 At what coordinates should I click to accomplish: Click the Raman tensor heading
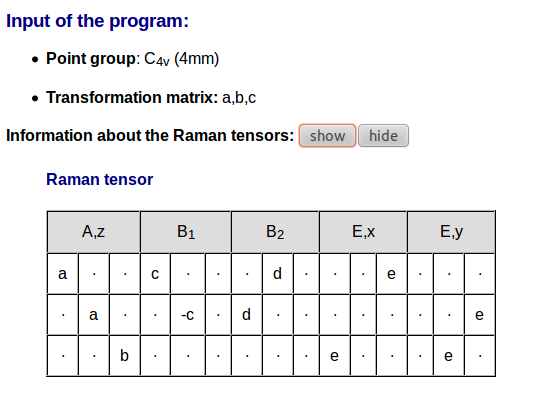99,179
